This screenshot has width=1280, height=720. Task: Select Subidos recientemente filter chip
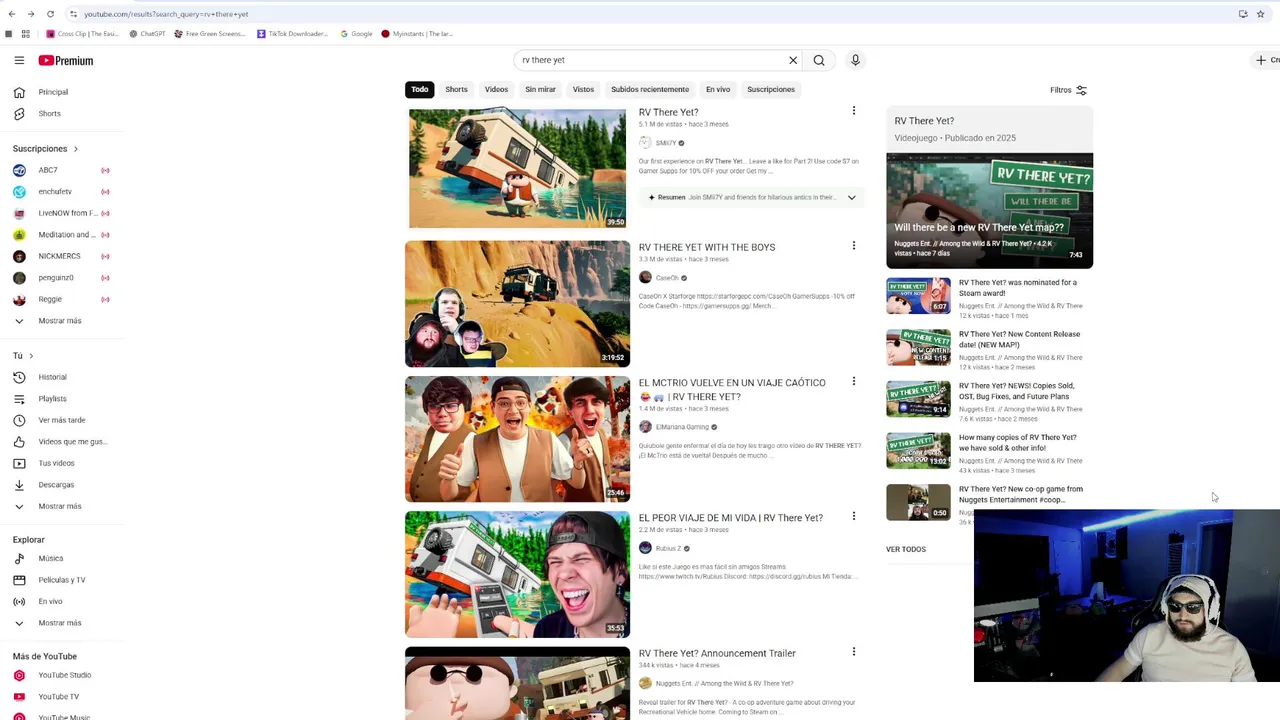pyautogui.click(x=650, y=90)
